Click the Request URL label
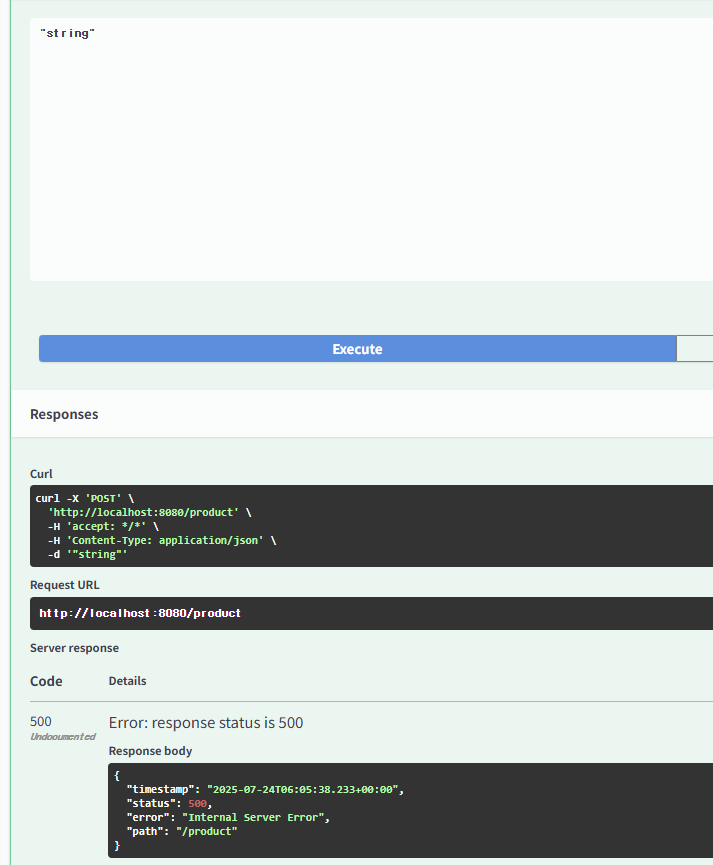 [65, 585]
